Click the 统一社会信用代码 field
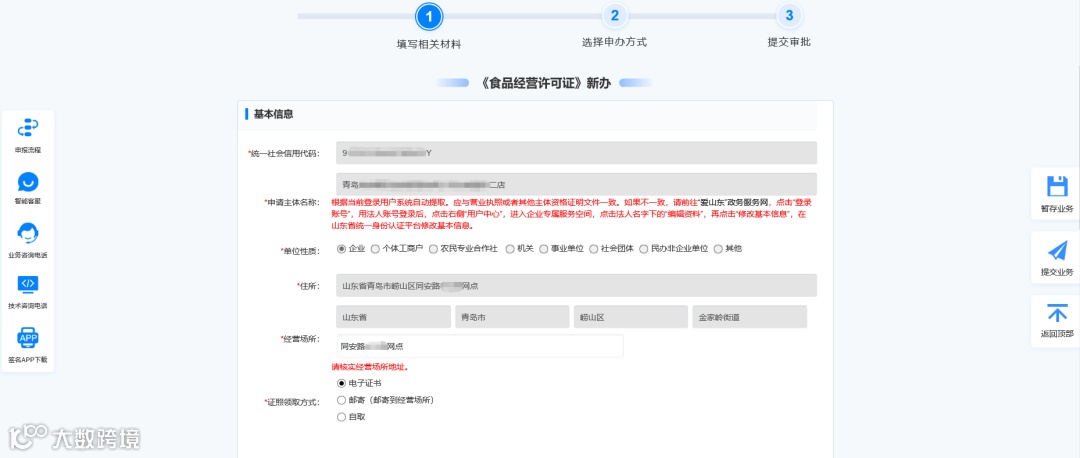 pyautogui.click(x=577, y=153)
